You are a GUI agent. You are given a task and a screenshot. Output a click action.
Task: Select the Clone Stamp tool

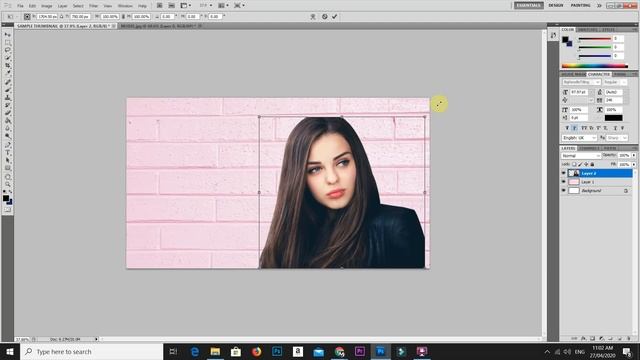click(x=8, y=98)
